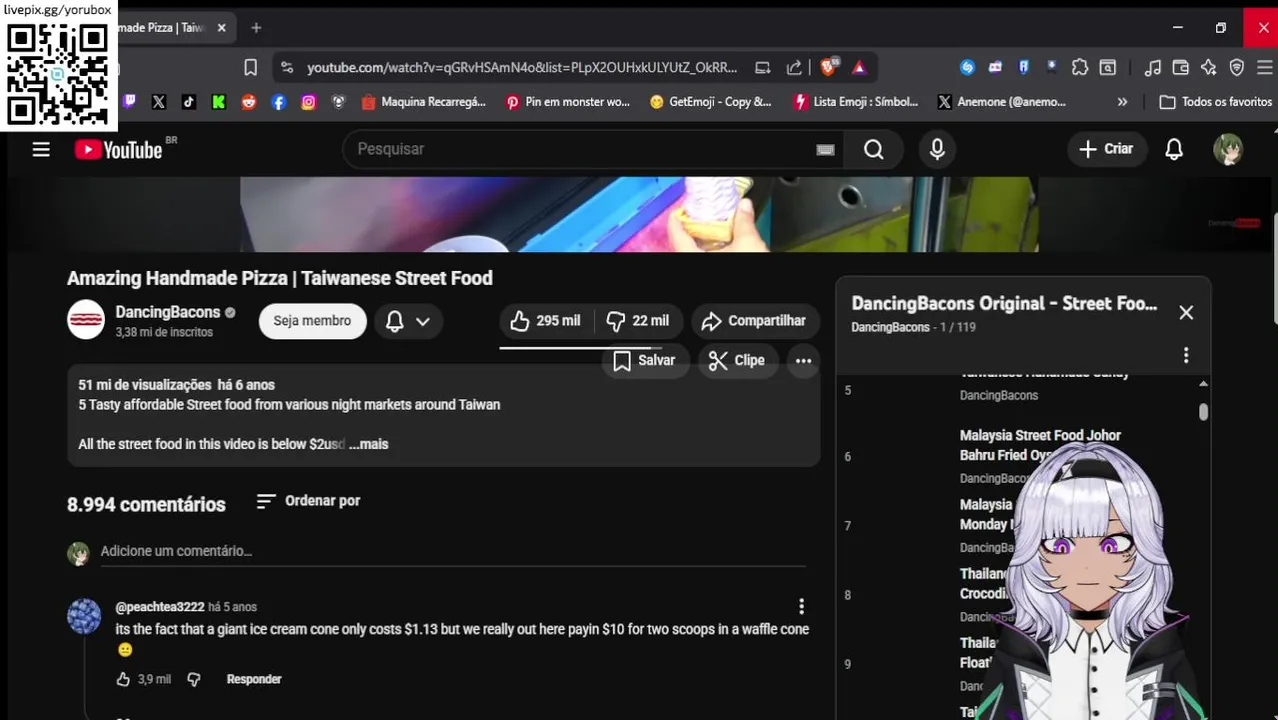Play Malaysia Street Food Johor playlist item

pos(1039,445)
